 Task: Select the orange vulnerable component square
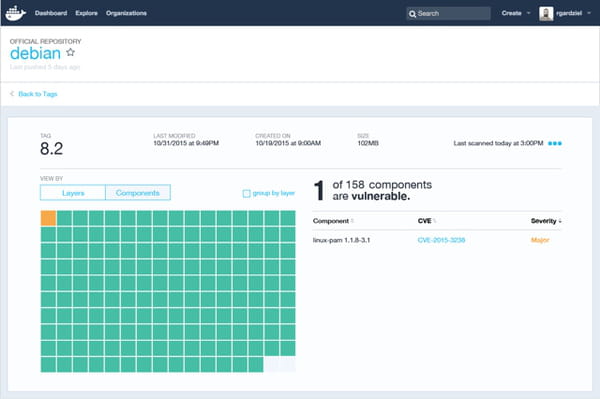pyautogui.click(x=49, y=218)
